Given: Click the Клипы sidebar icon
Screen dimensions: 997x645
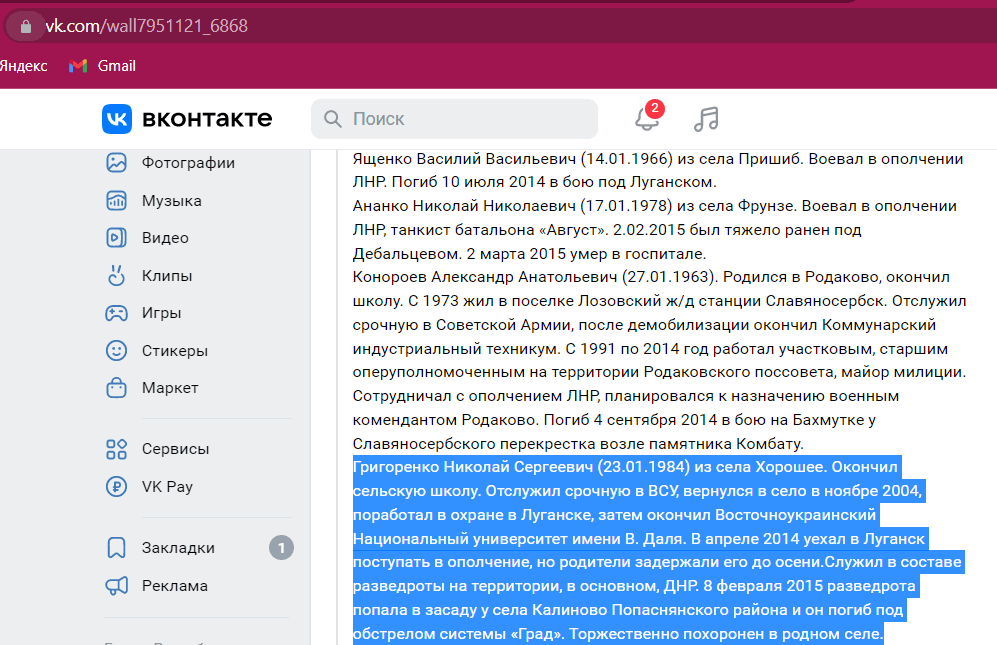Looking at the screenshot, I should click(116, 275).
